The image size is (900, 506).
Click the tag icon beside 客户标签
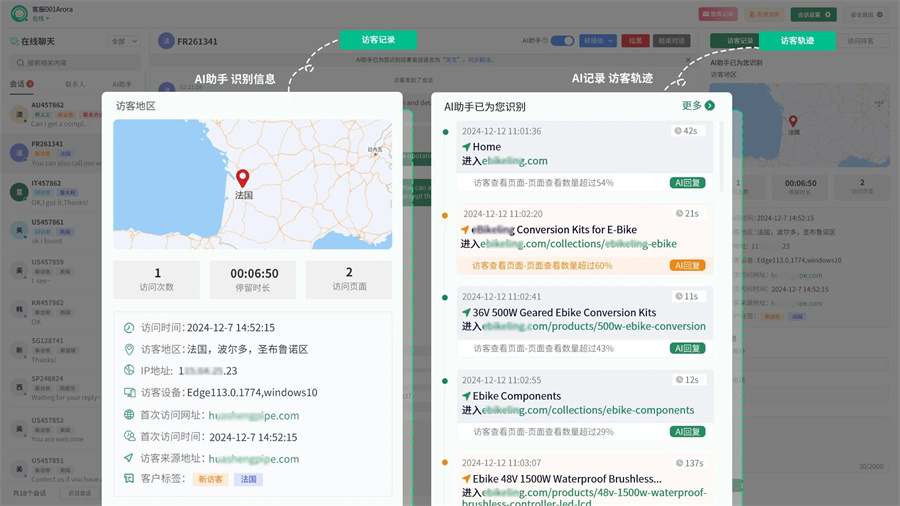click(128, 479)
